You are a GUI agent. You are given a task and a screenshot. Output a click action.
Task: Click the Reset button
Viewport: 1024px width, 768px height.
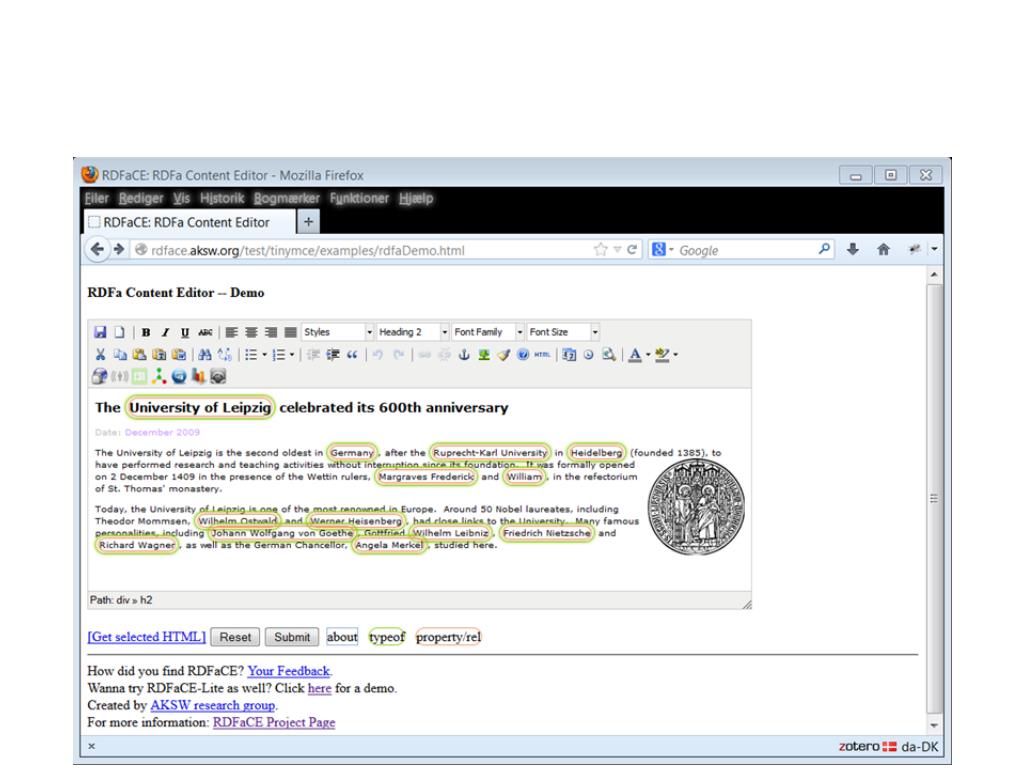235,637
